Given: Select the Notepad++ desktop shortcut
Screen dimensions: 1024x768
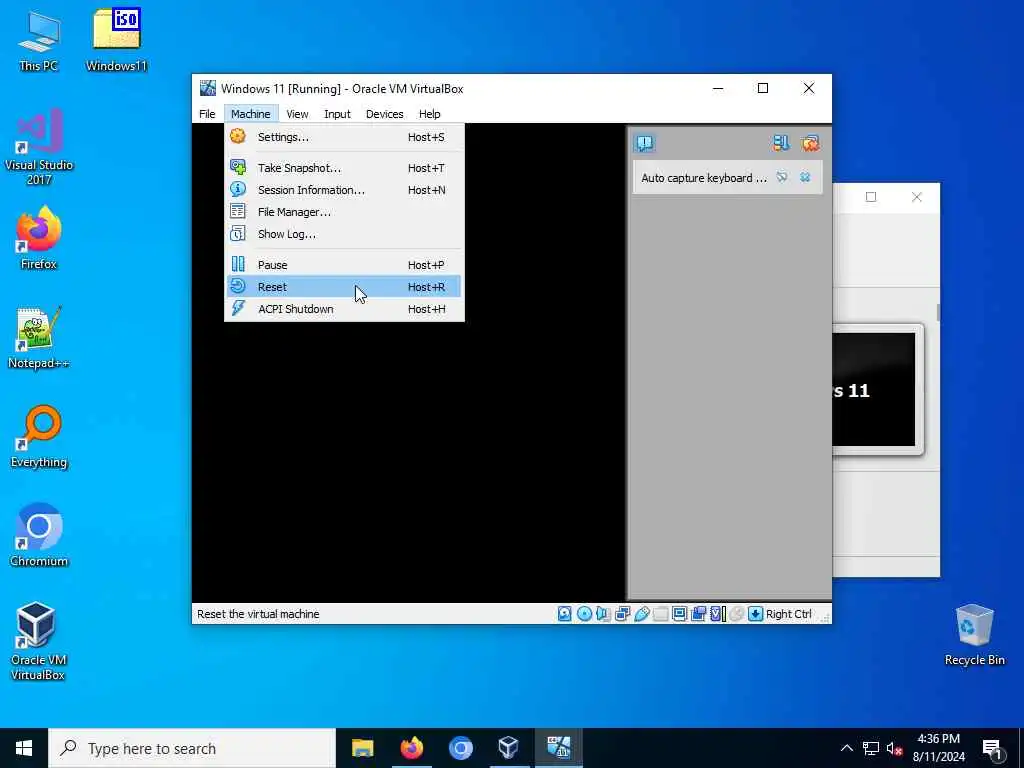Looking at the screenshot, I should pyautogui.click(x=39, y=338).
